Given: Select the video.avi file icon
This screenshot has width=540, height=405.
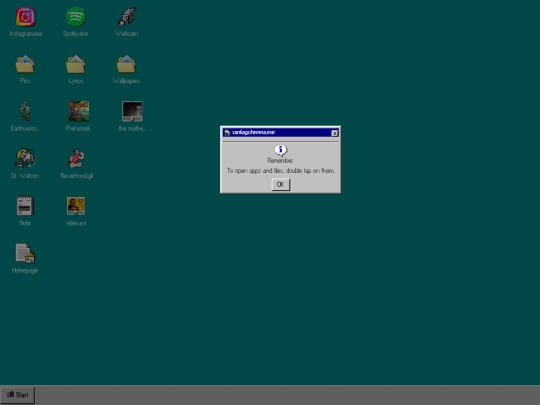Looking at the screenshot, I should point(76,206).
